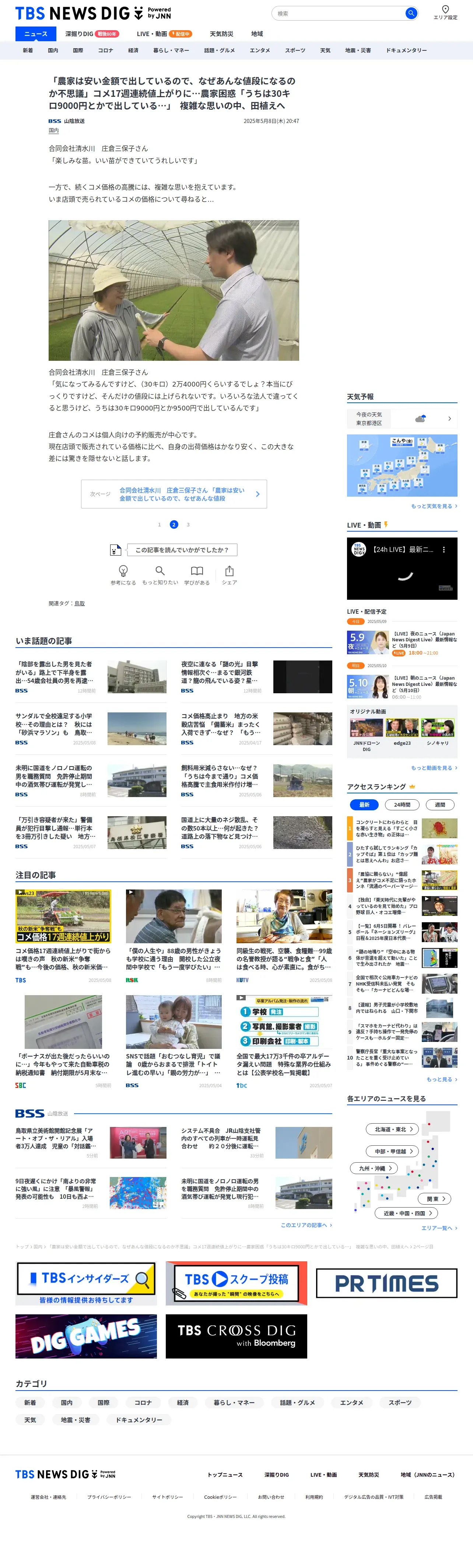Click the weather cloud icon for 東京都港区
The image size is (473, 1568).
tap(420, 419)
